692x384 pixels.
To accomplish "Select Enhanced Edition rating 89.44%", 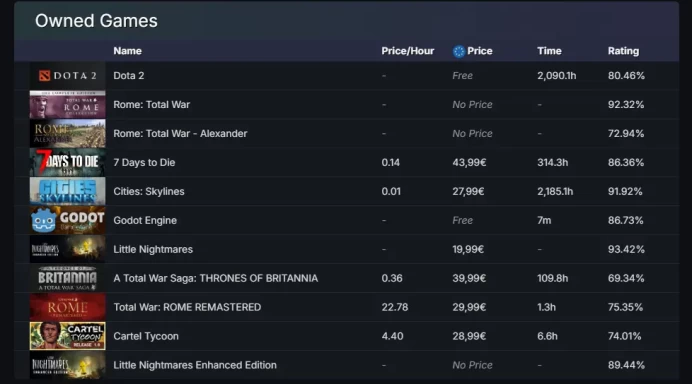I will coord(626,365).
